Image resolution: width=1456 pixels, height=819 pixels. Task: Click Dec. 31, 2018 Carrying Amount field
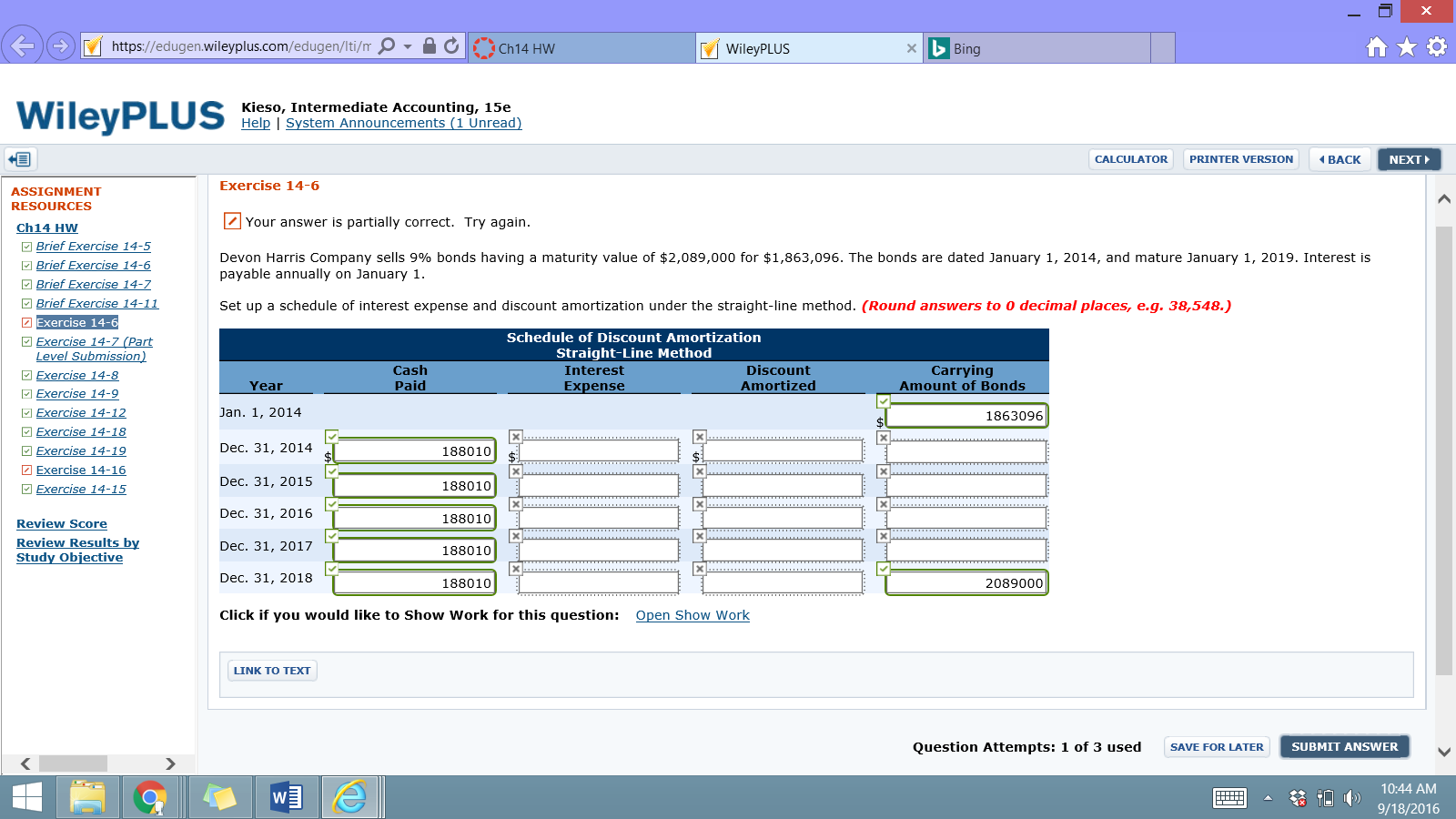tap(966, 582)
